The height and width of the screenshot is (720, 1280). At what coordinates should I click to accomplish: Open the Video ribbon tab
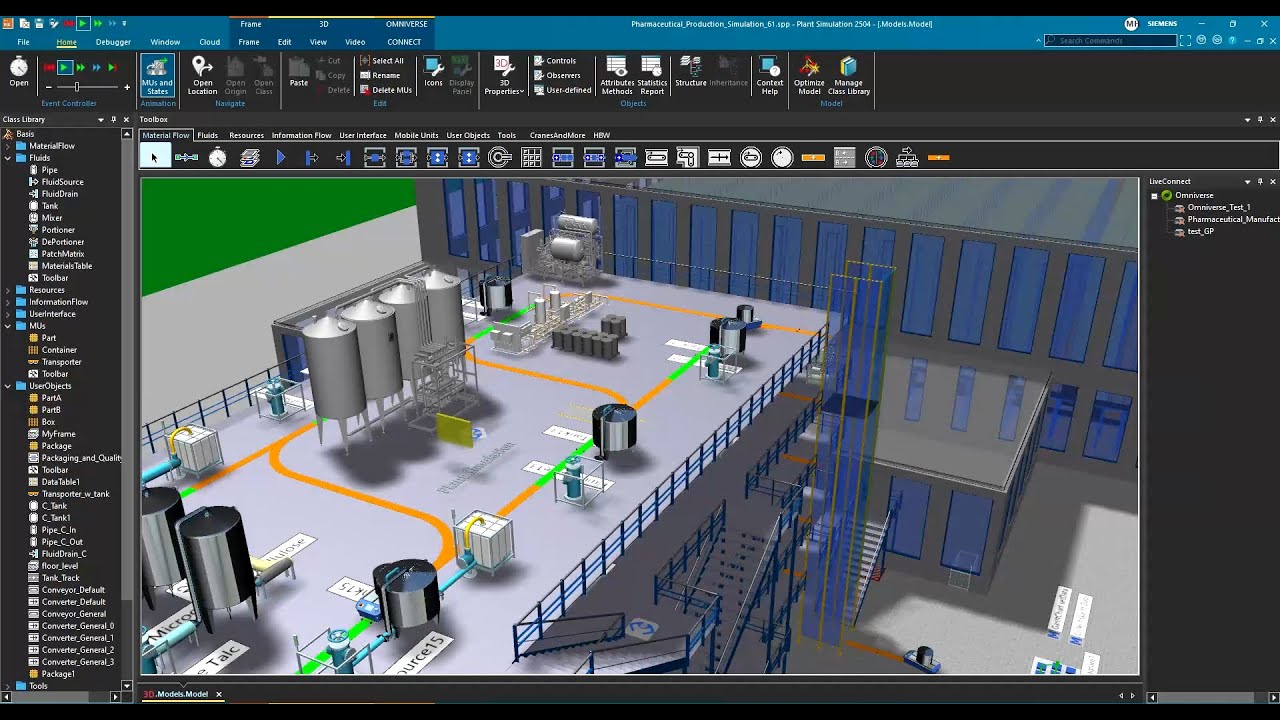355,42
